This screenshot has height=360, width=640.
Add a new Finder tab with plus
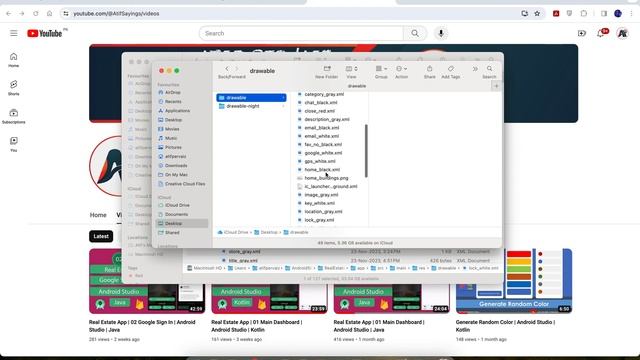(496, 86)
